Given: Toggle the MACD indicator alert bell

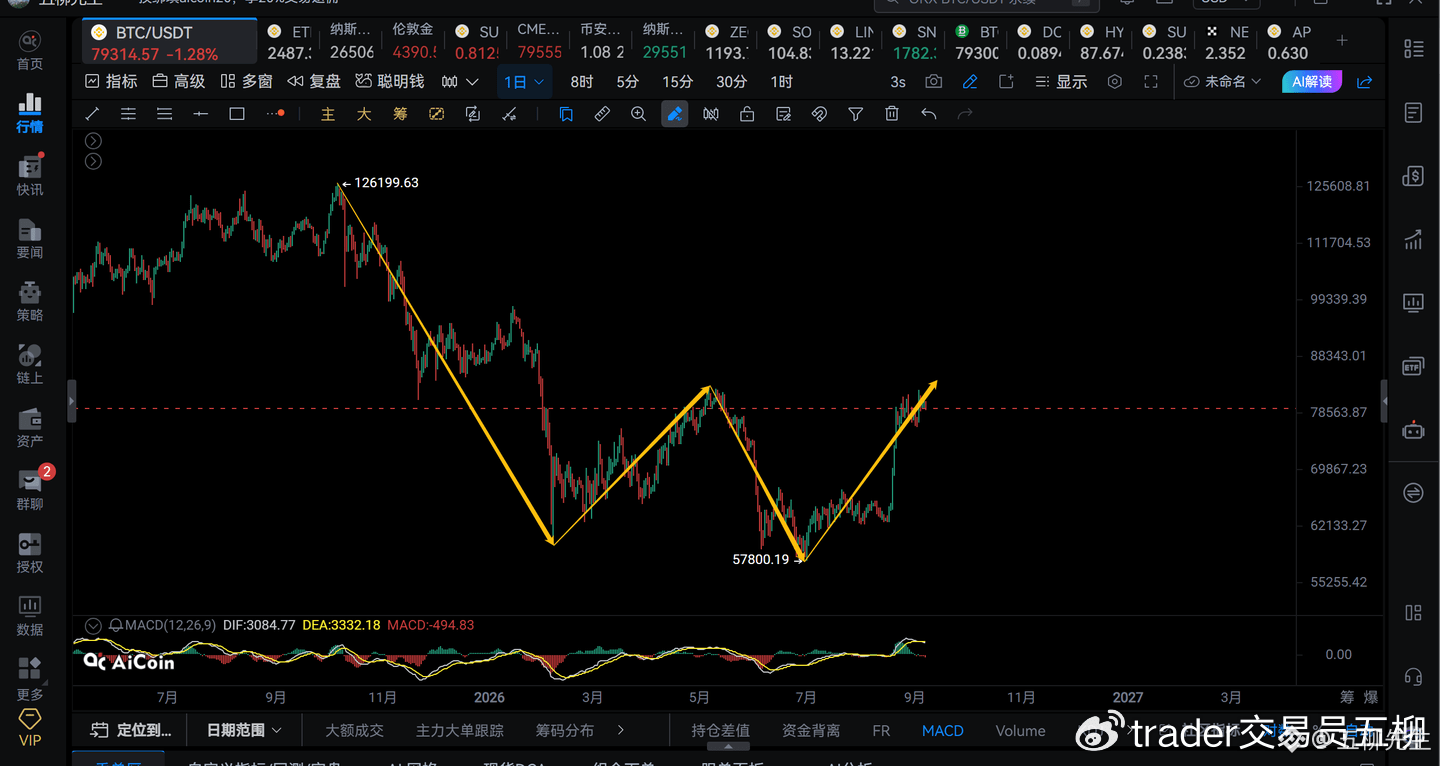Looking at the screenshot, I should pyautogui.click(x=116, y=625).
